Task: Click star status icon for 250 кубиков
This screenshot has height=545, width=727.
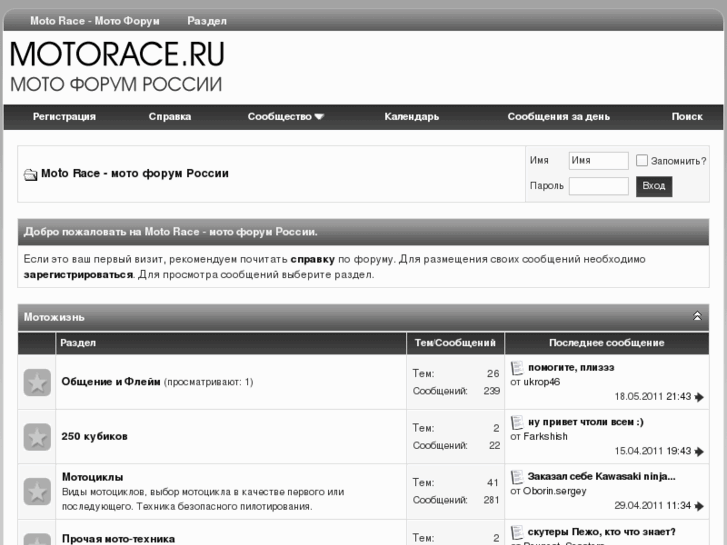Action: (x=37, y=437)
